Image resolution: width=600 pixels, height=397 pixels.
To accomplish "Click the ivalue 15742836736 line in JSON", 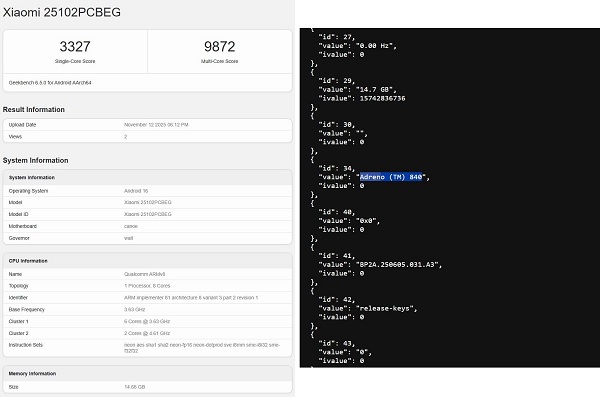I will 362,98.
